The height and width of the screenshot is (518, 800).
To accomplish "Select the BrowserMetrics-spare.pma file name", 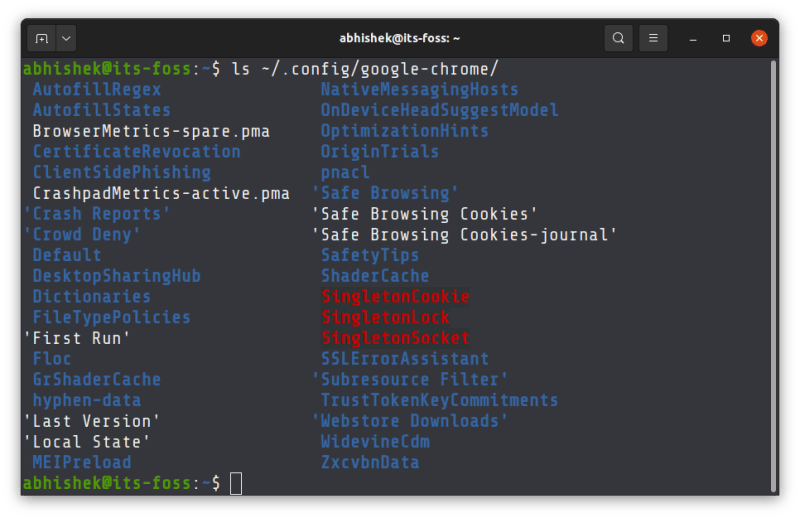I will pyautogui.click(x=151, y=131).
